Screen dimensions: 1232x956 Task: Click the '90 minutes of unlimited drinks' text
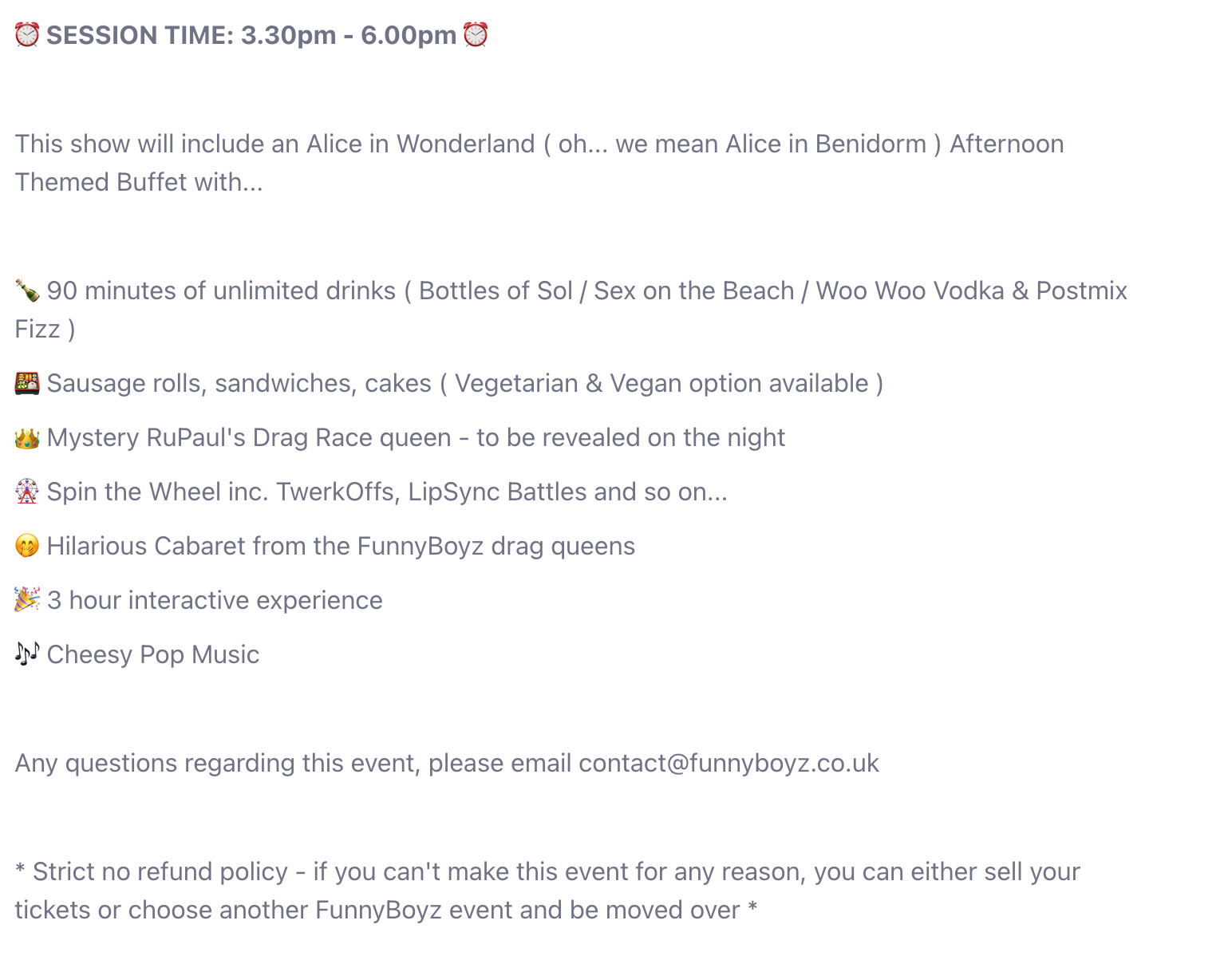(x=221, y=290)
